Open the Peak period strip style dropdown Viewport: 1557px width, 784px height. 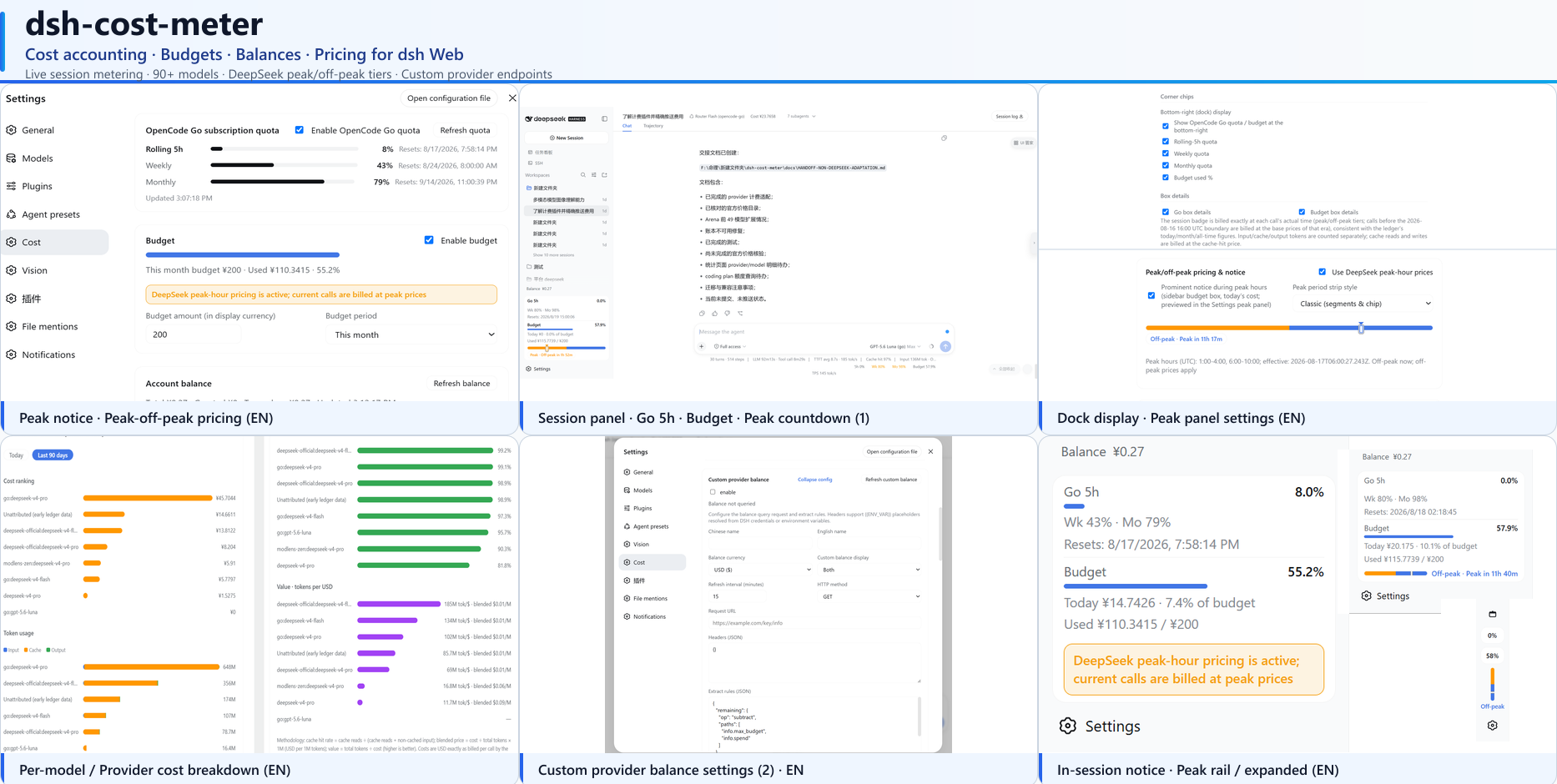[x=1364, y=304]
